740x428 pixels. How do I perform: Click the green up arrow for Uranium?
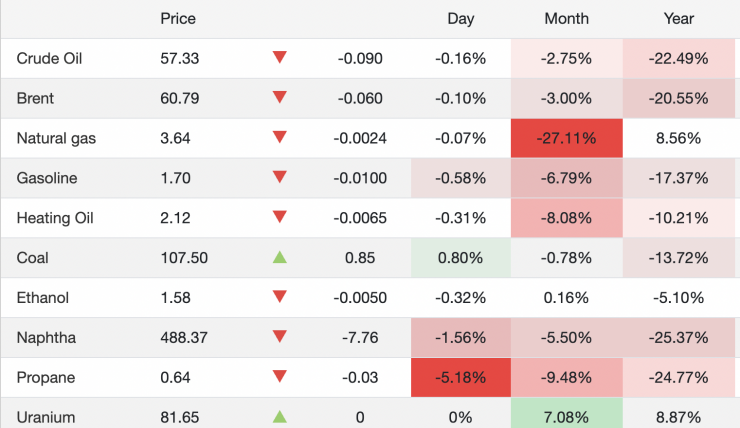pos(280,417)
